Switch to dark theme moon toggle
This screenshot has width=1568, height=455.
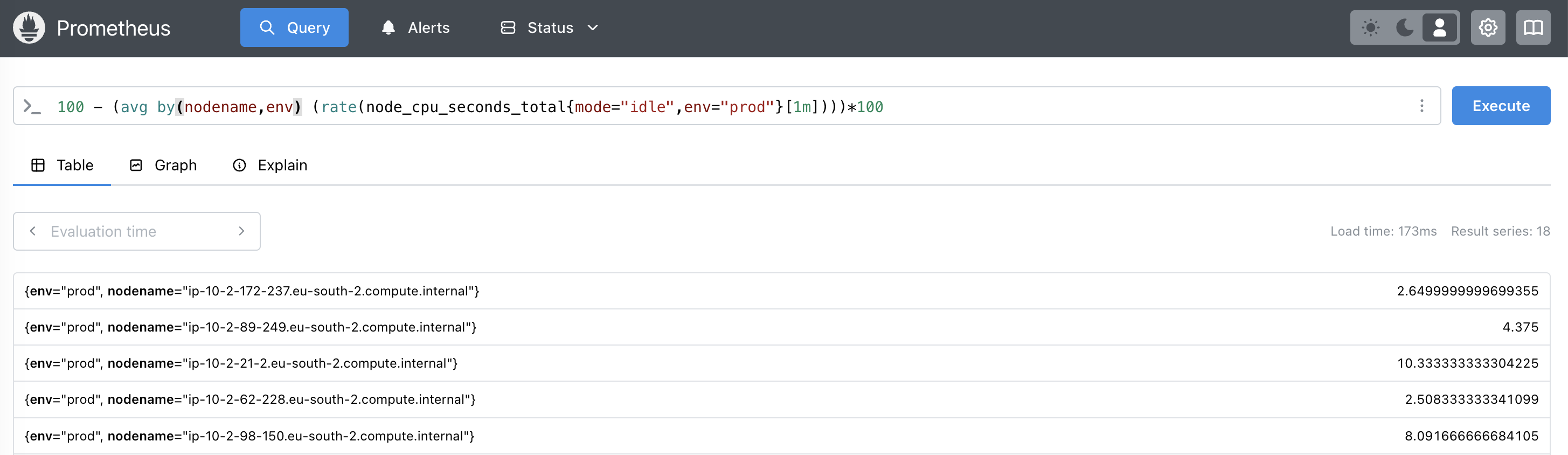click(x=1404, y=28)
